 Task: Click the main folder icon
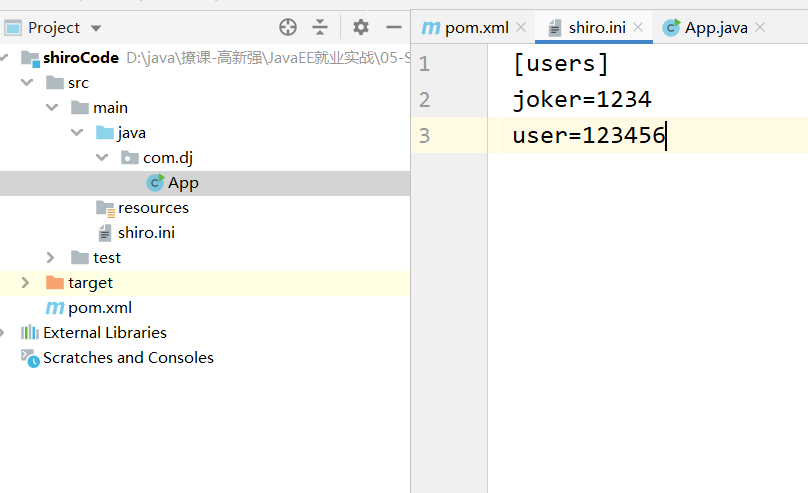[x=80, y=107]
